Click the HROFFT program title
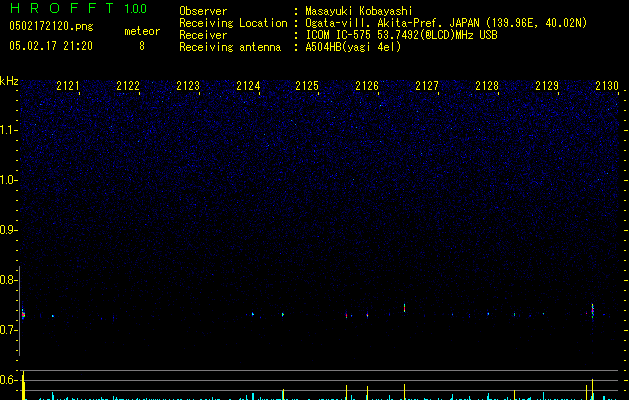The height and width of the screenshot is (400, 629). click(62, 8)
